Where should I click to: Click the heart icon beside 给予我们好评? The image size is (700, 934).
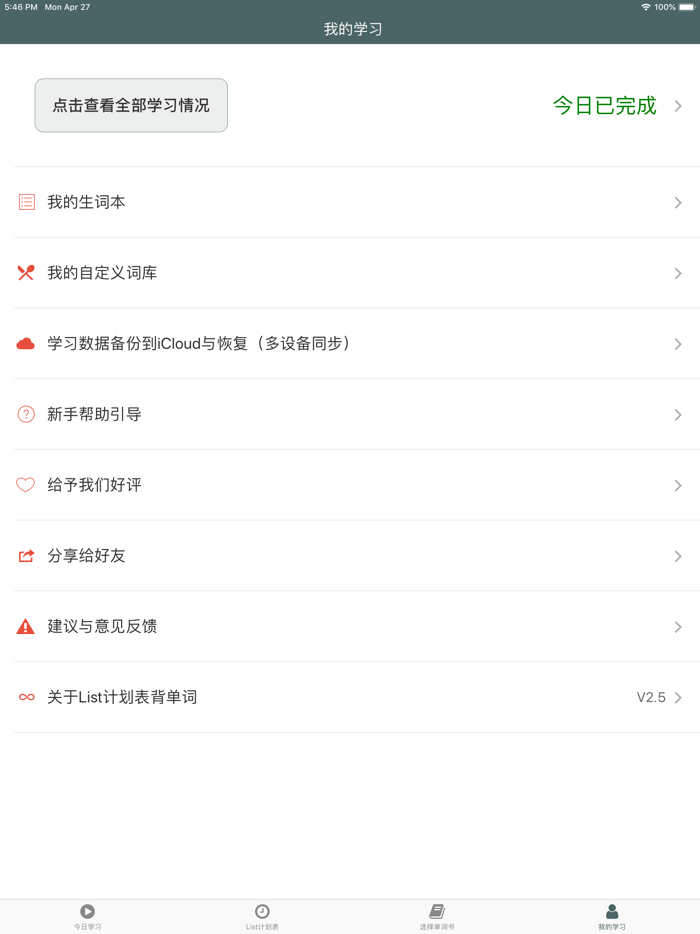click(x=26, y=485)
